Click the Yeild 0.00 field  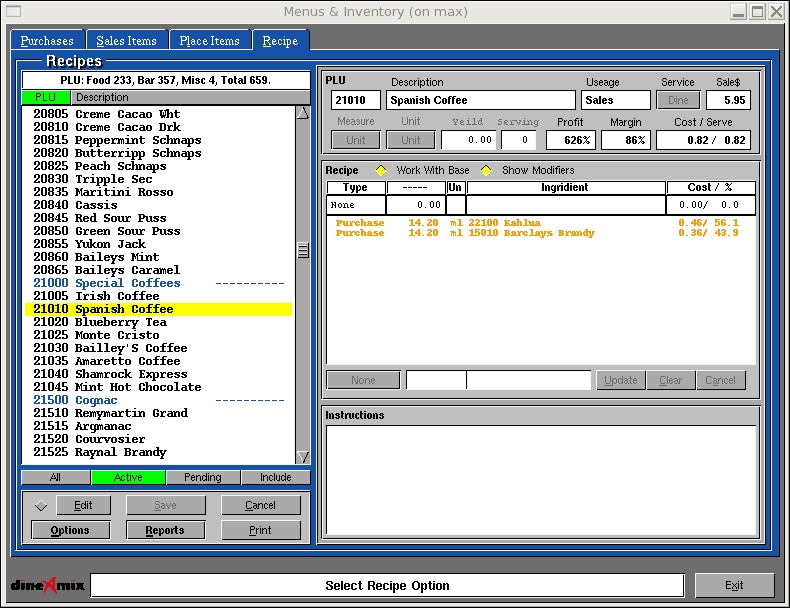(469, 140)
